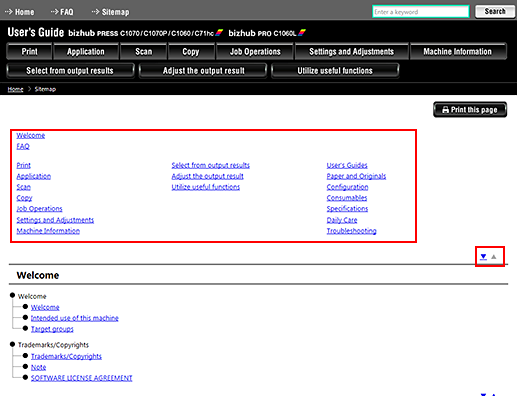Open the Specifications link
517x396 pixels.
click(x=347, y=209)
